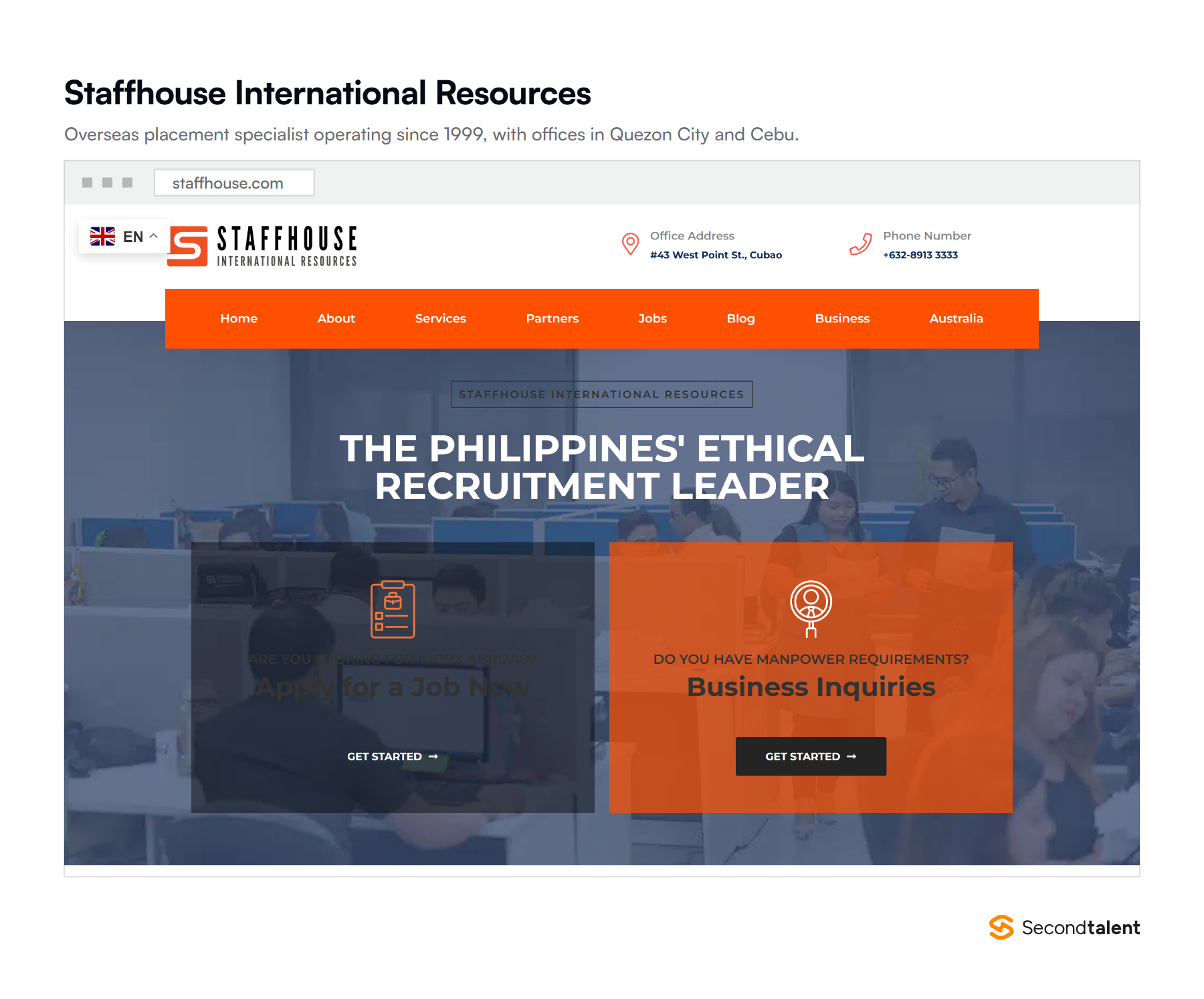Click the Staffhouse S logo
This screenshot has width=1204, height=999.
187,246
